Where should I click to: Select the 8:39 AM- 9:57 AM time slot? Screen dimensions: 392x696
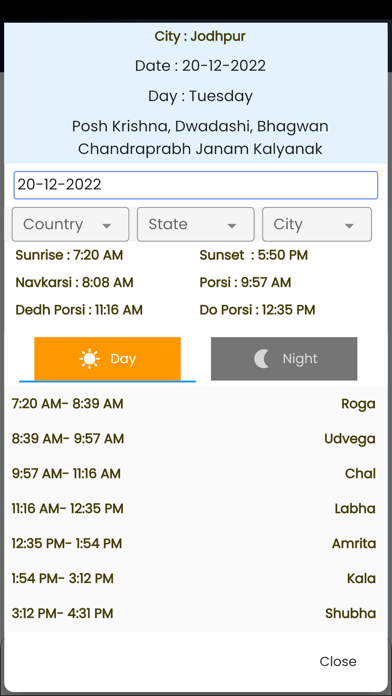(x=196, y=439)
